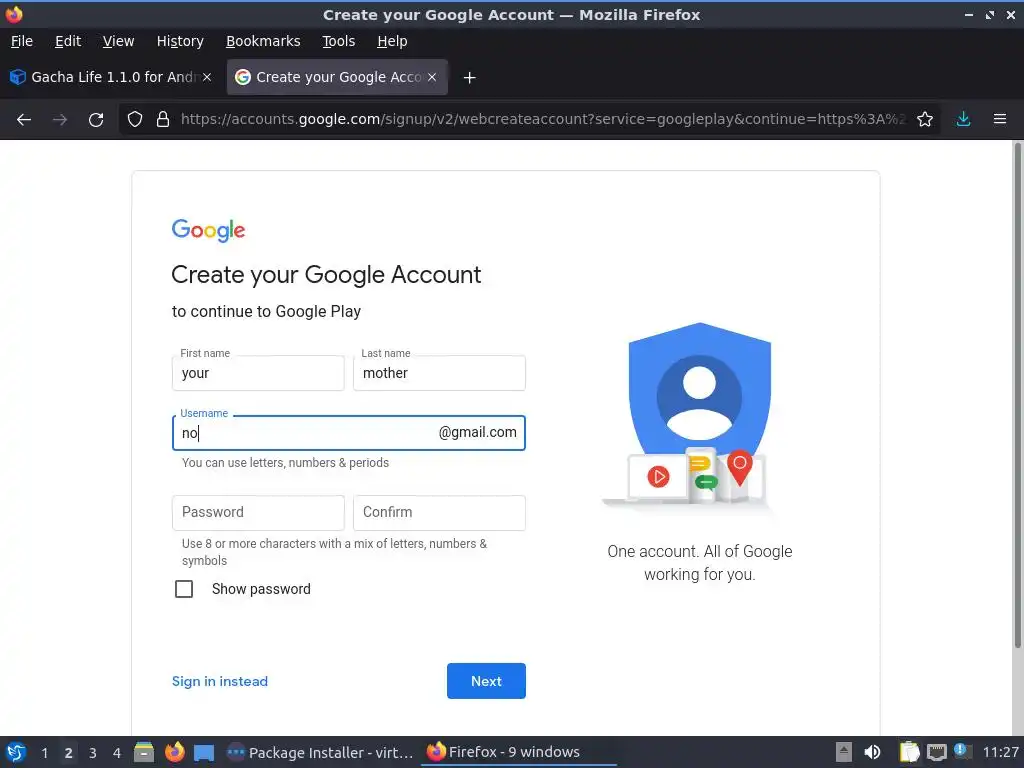Switch to workspace 1
The width and height of the screenshot is (1024, 768).
point(44,753)
